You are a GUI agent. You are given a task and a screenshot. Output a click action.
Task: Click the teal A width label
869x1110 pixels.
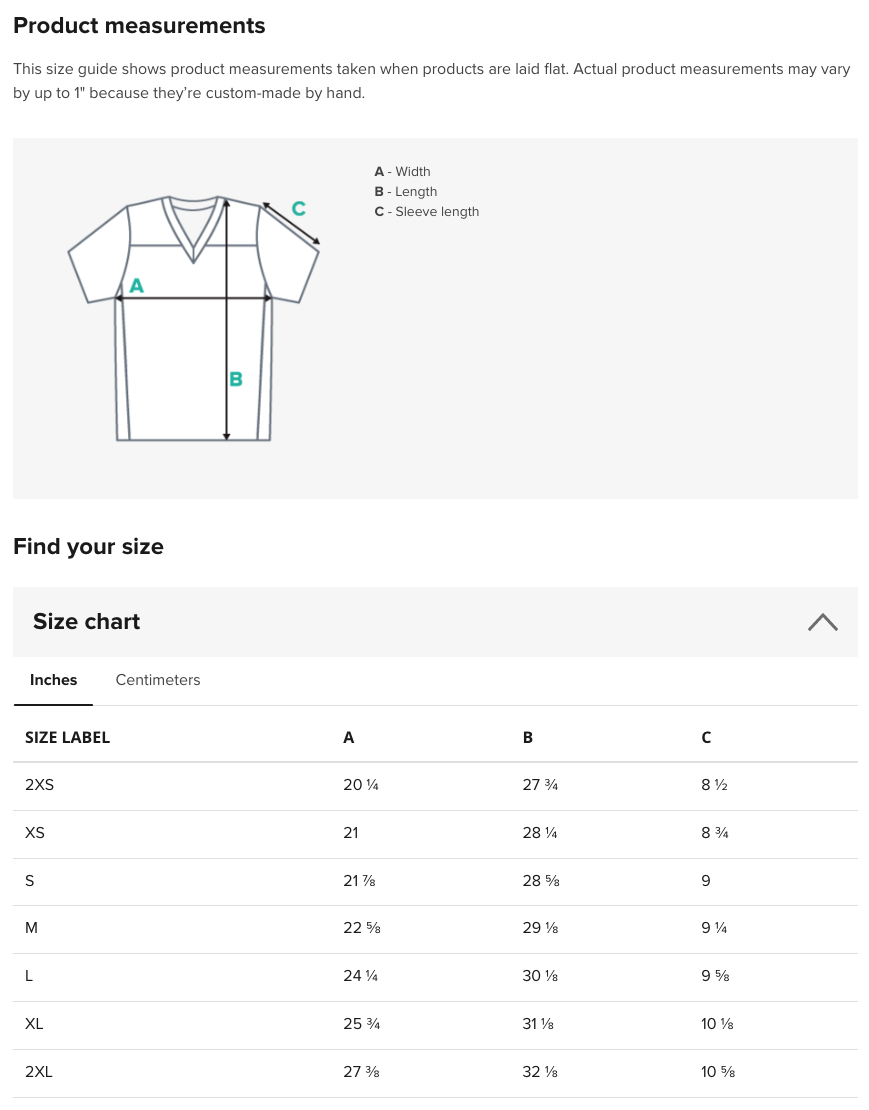coord(137,286)
